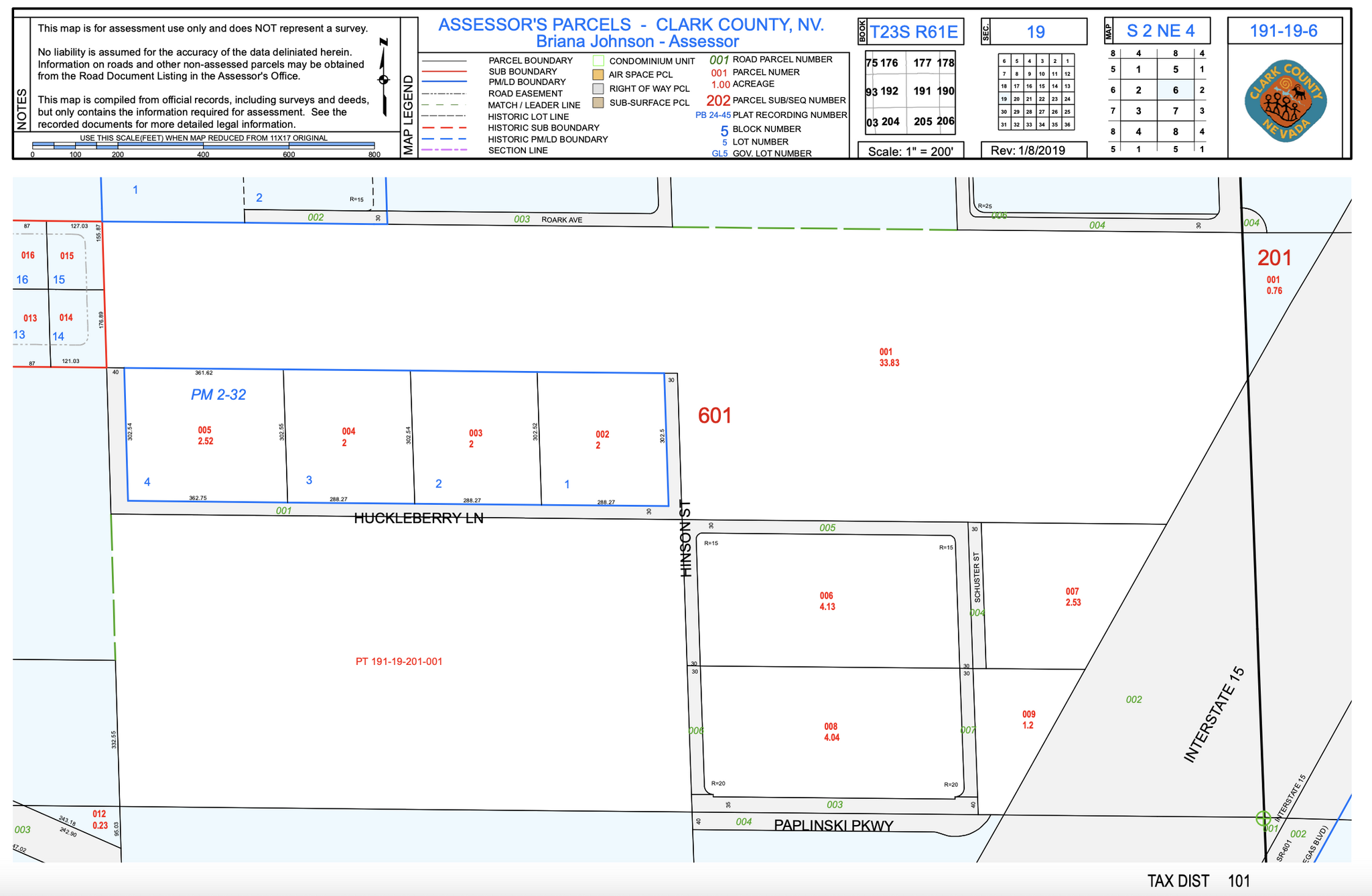
Task: Click the "HUCKLEBERRY LN" street label
Action: pyautogui.click(x=419, y=518)
